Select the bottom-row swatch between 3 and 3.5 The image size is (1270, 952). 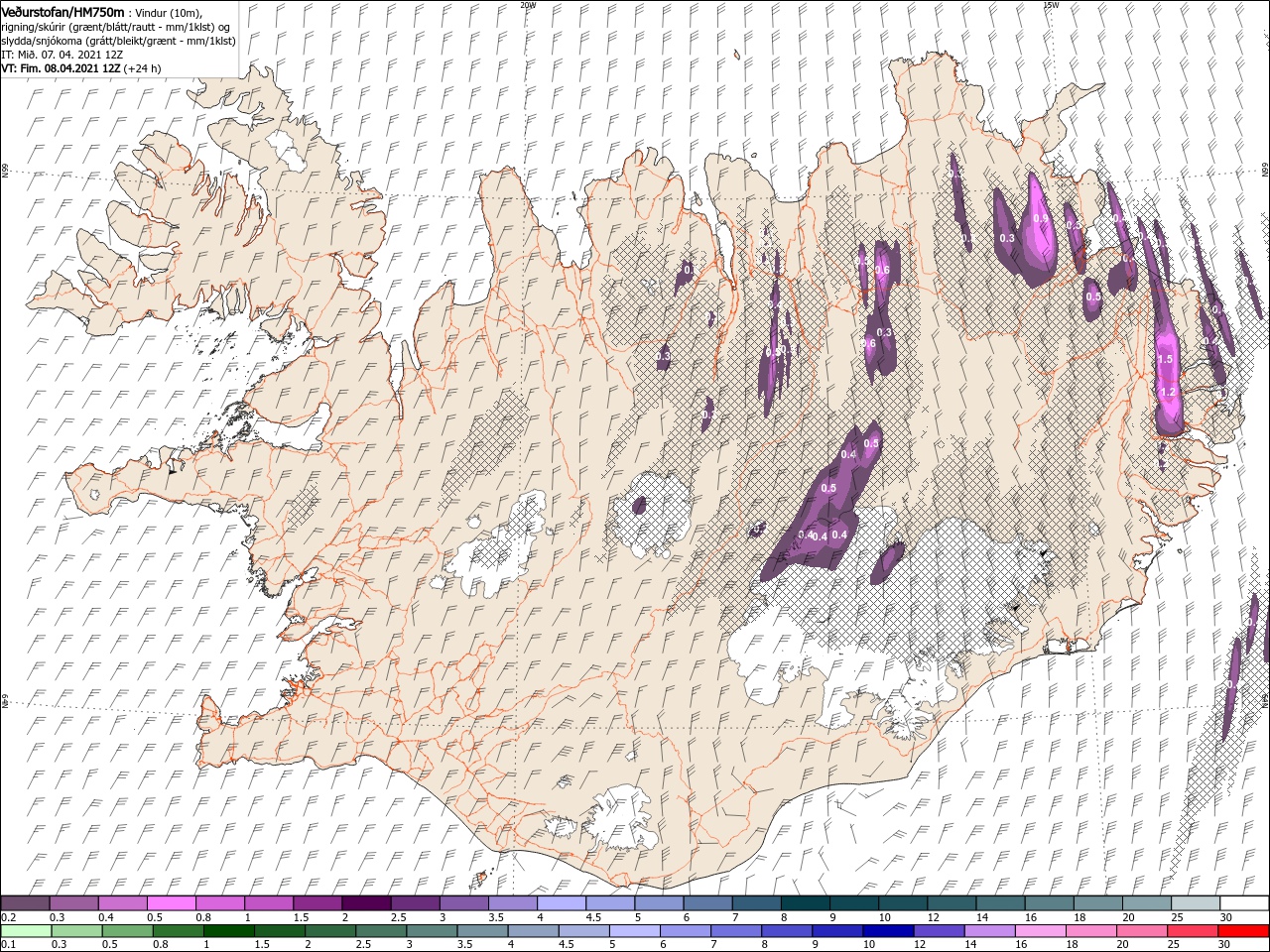(x=432, y=931)
